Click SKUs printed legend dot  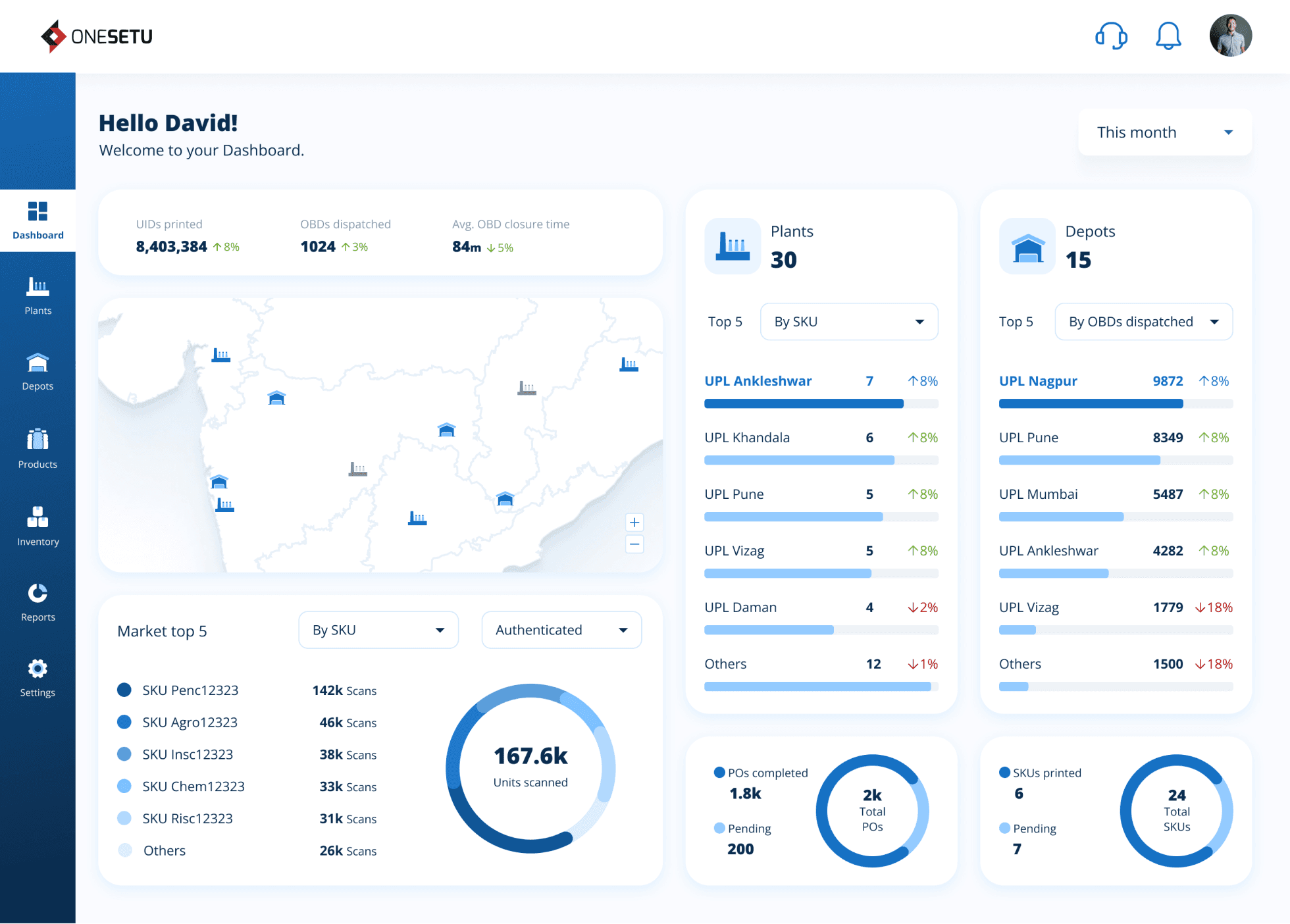[x=1004, y=773]
